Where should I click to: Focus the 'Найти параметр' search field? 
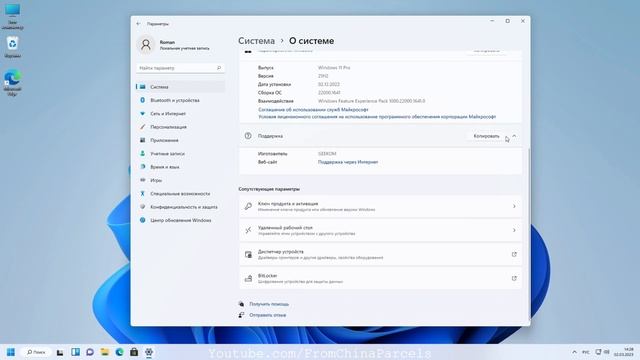pos(180,68)
